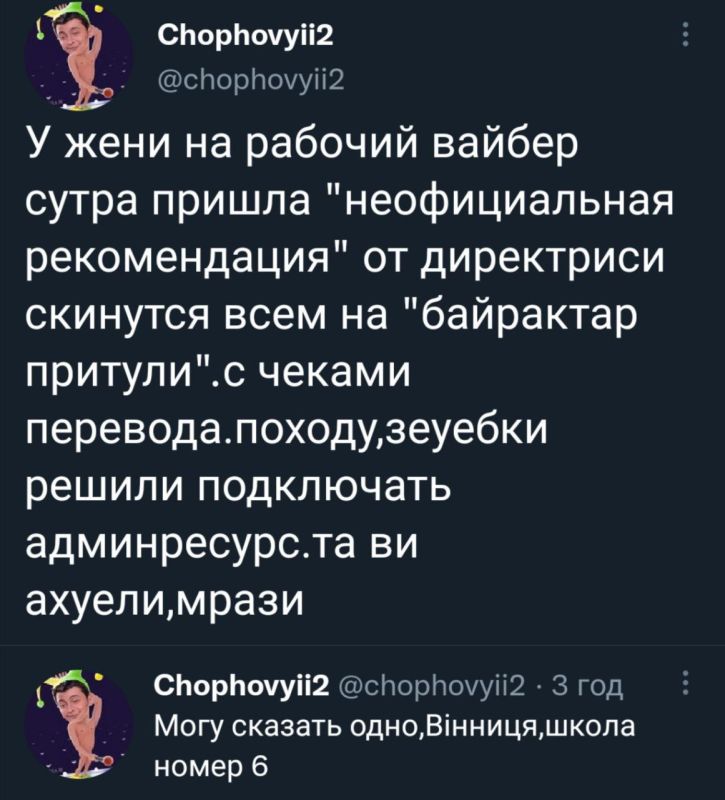Open the reply tweet's three-dot options menu
The height and width of the screenshot is (800, 725).
coord(686,683)
